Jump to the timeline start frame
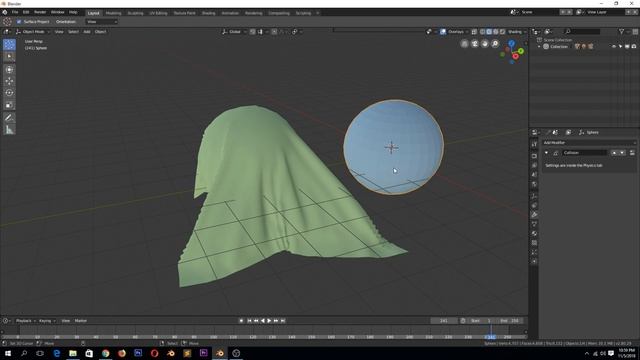Image resolution: width=640 pixels, height=360 pixels. pos(249,321)
